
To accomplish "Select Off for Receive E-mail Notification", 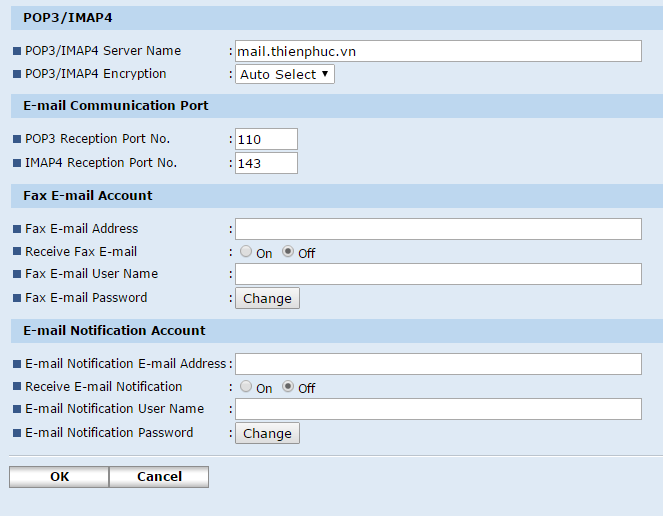I will point(288,387).
